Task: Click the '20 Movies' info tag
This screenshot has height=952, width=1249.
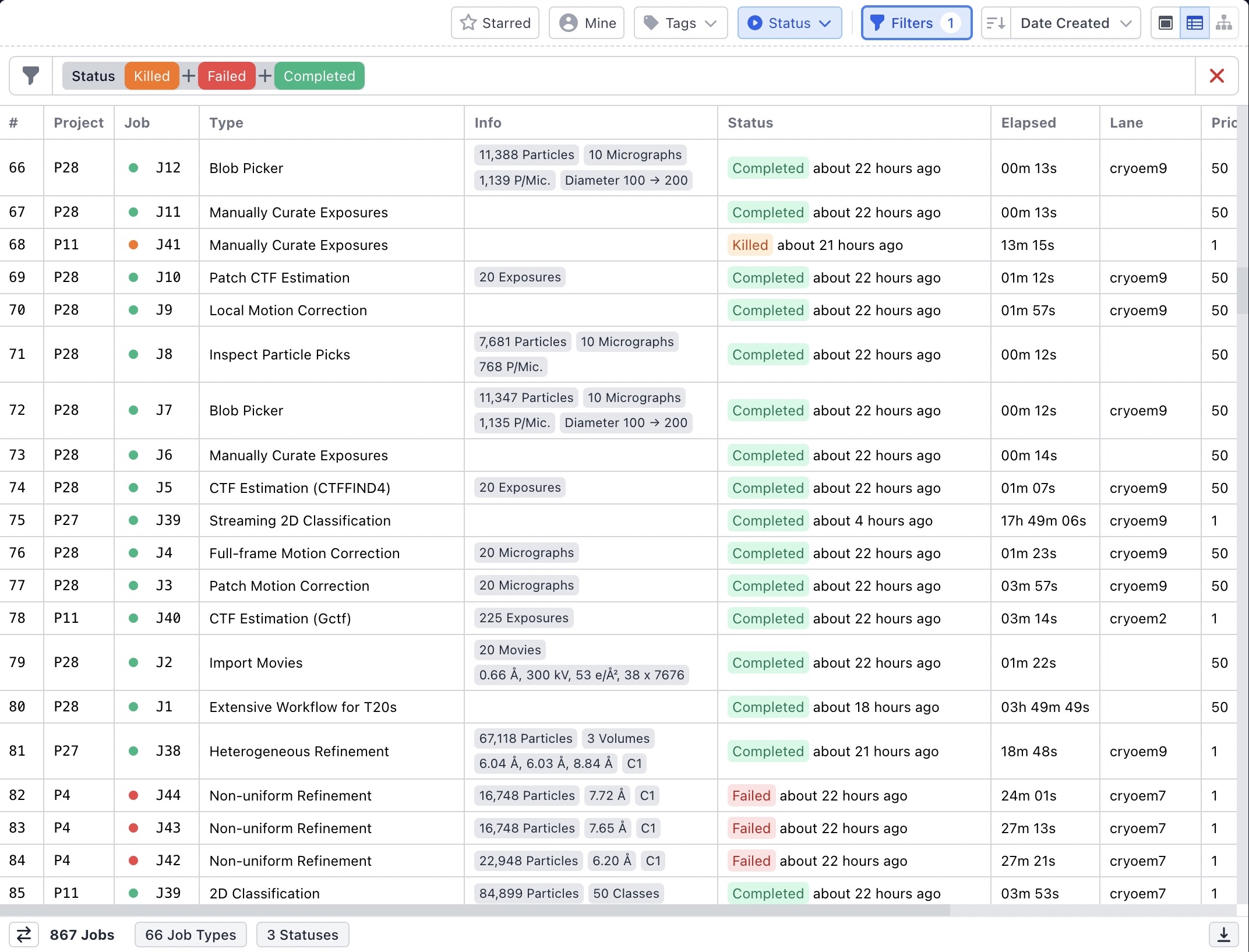Action: point(510,650)
